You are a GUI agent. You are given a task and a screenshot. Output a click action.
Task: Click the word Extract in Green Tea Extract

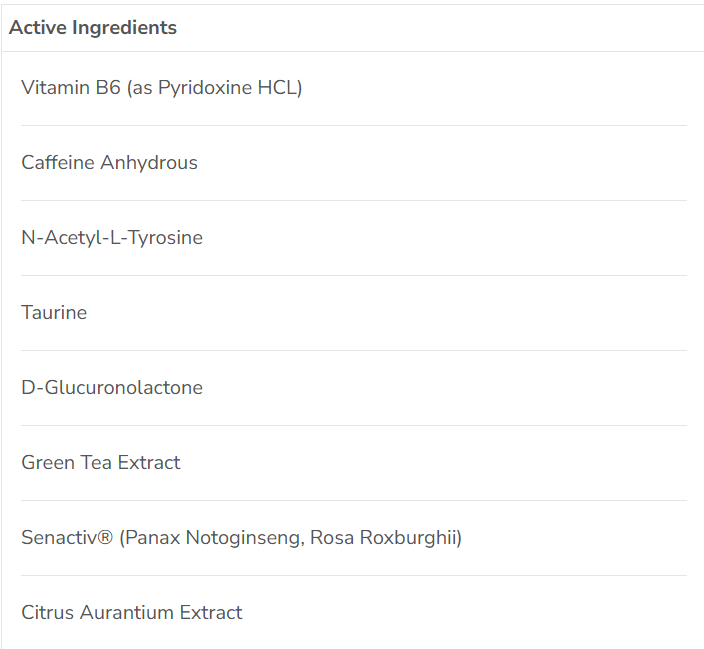pos(149,463)
